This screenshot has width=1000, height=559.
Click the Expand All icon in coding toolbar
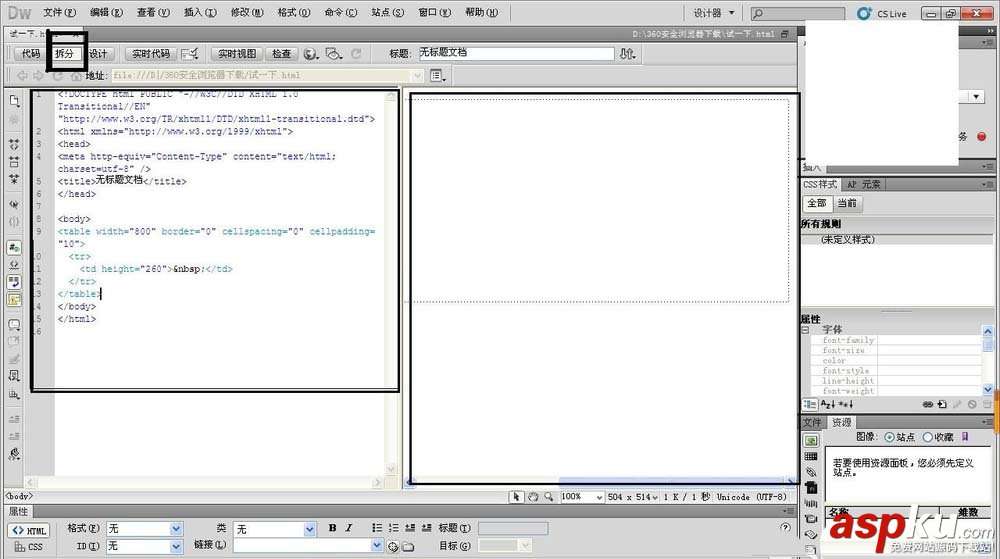click(x=14, y=180)
